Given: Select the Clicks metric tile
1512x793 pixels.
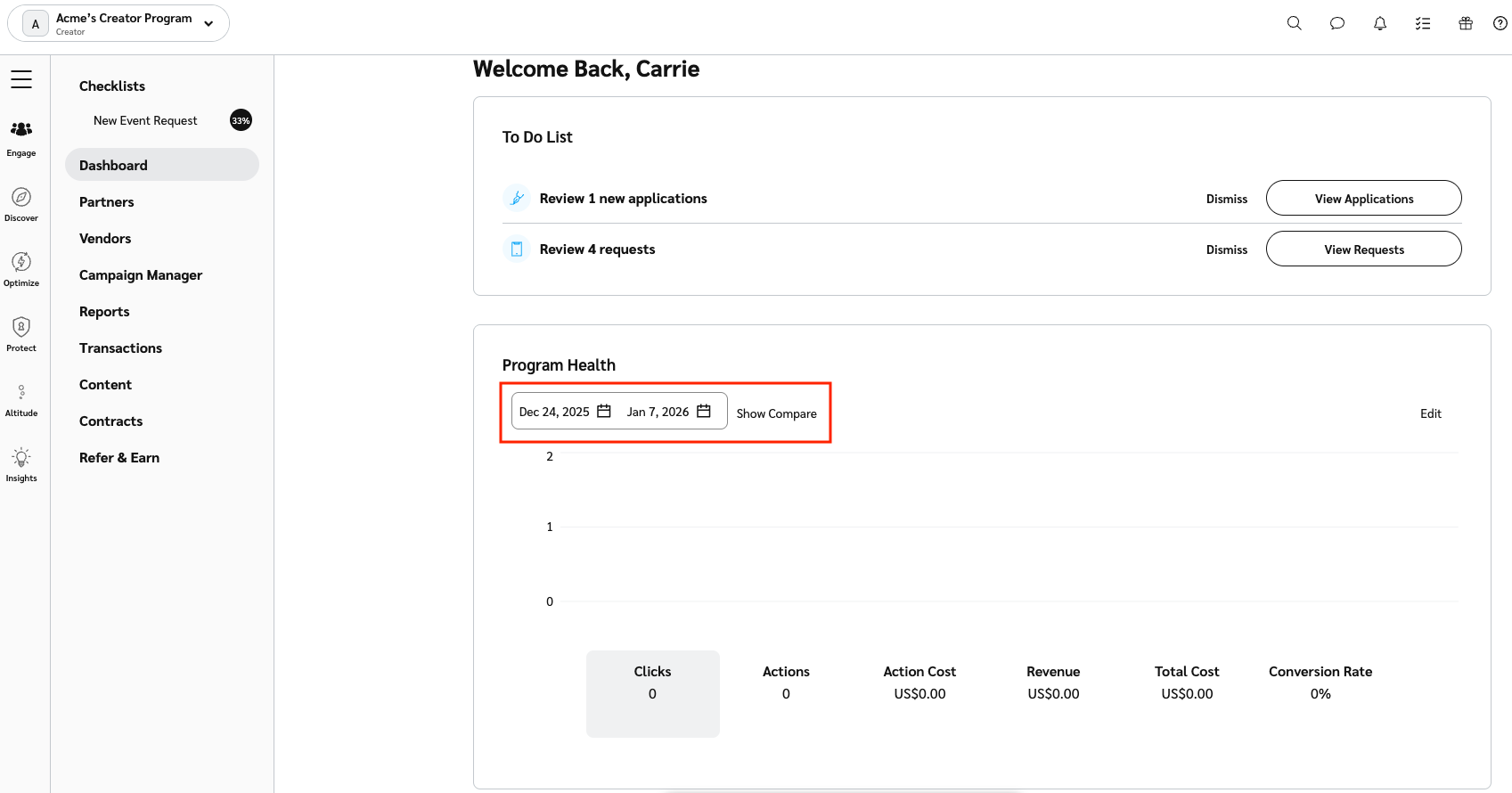Looking at the screenshot, I should pos(652,693).
